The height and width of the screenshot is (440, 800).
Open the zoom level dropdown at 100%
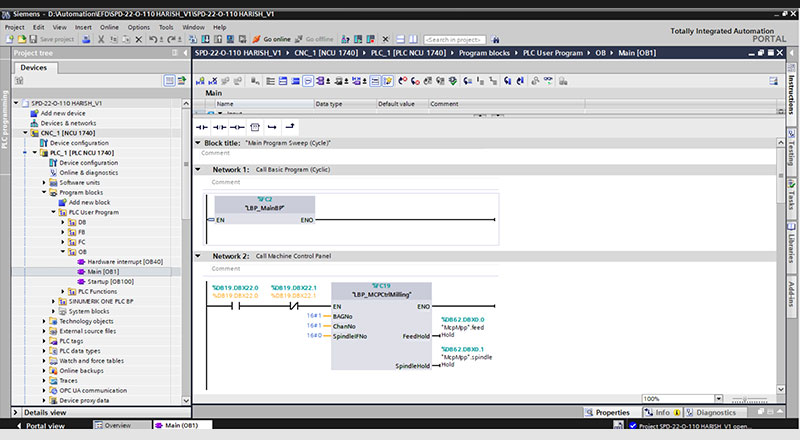[x=719, y=399]
